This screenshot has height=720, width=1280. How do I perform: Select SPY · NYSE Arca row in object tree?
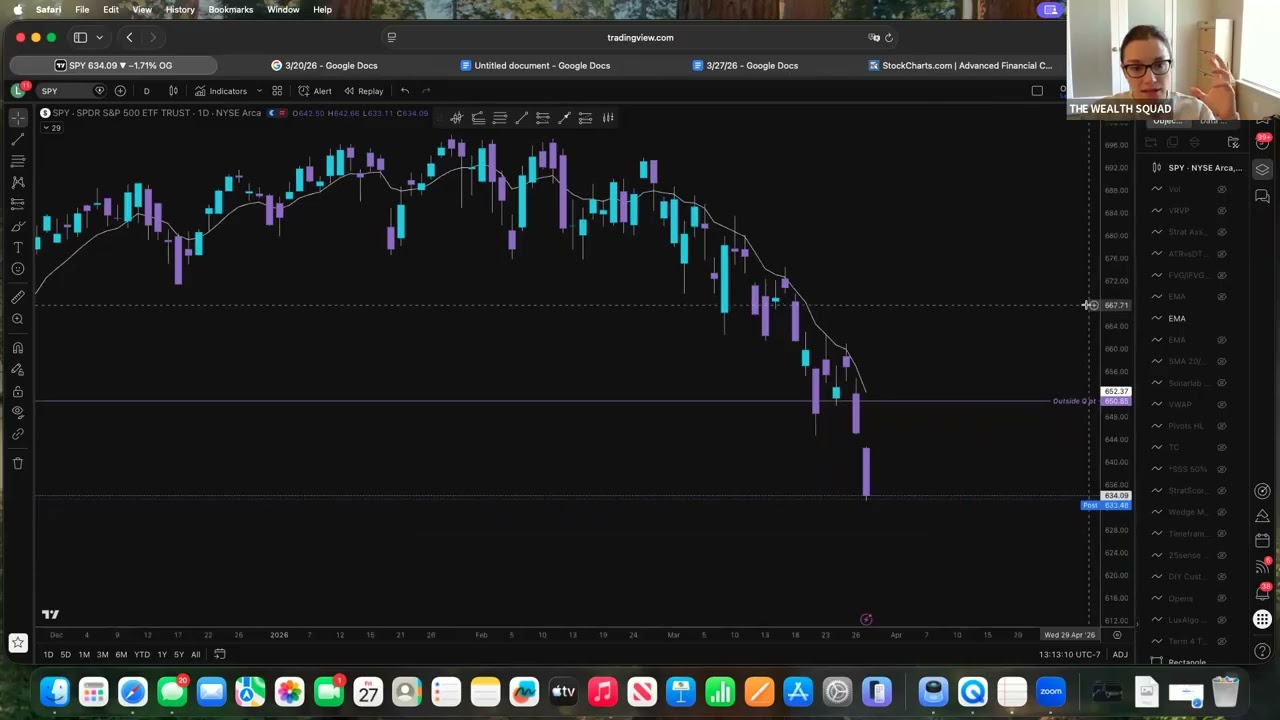(1195, 168)
